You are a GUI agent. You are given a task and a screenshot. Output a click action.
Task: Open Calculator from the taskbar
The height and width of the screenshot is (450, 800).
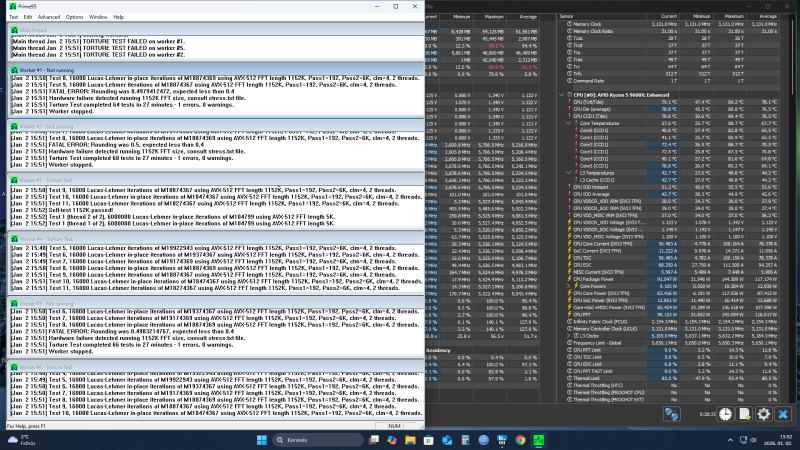click(465, 440)
